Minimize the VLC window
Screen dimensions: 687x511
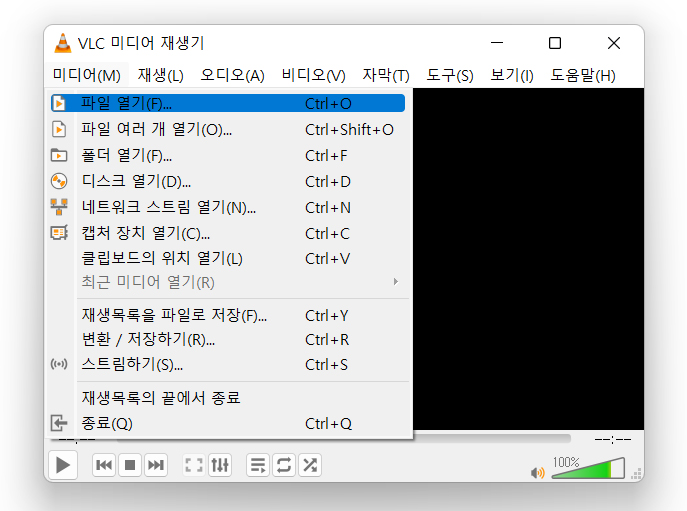click(x=497, y=43)
